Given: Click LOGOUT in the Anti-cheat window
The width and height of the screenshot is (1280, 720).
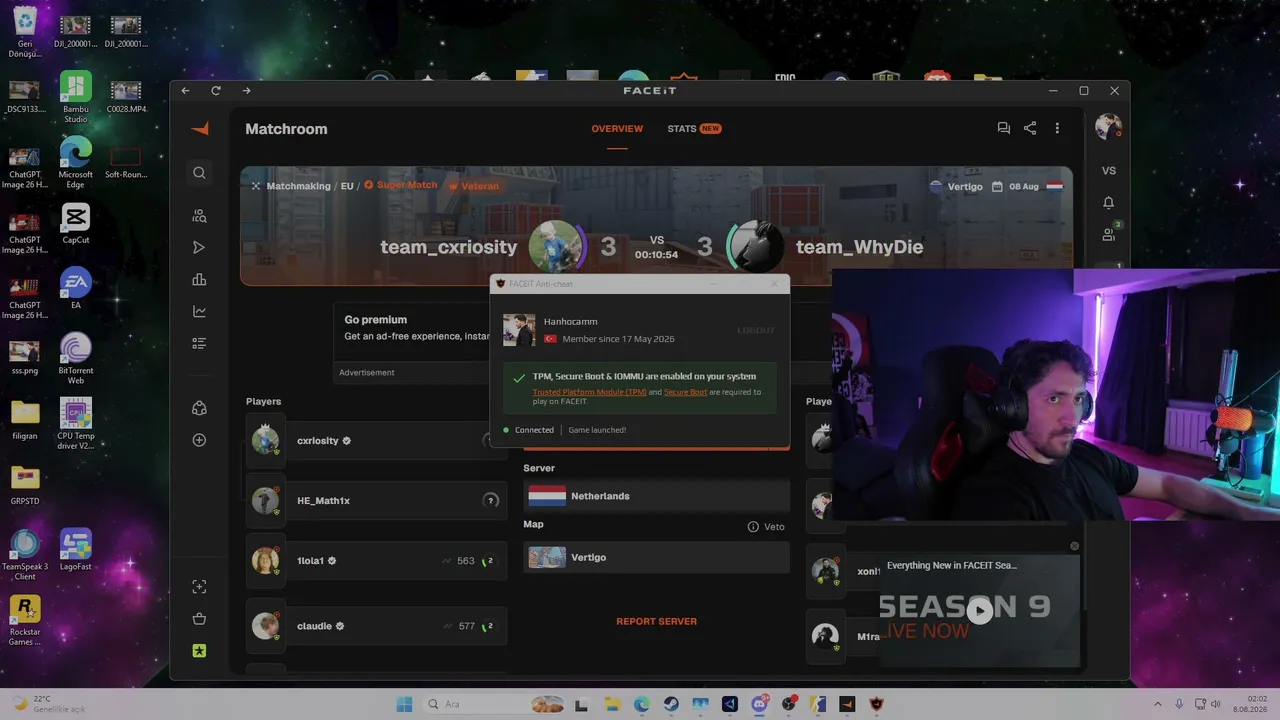Looking at the screenshot, I should 756,330.
